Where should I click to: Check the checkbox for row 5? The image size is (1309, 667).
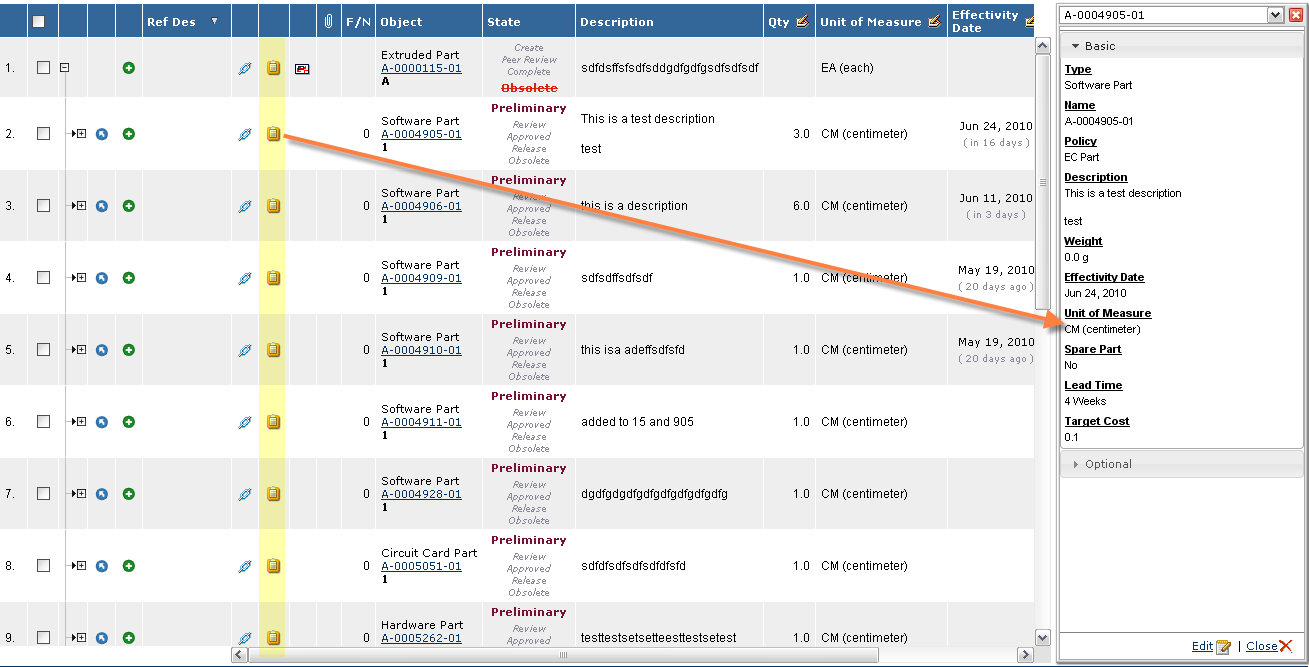tap(43, 350)
